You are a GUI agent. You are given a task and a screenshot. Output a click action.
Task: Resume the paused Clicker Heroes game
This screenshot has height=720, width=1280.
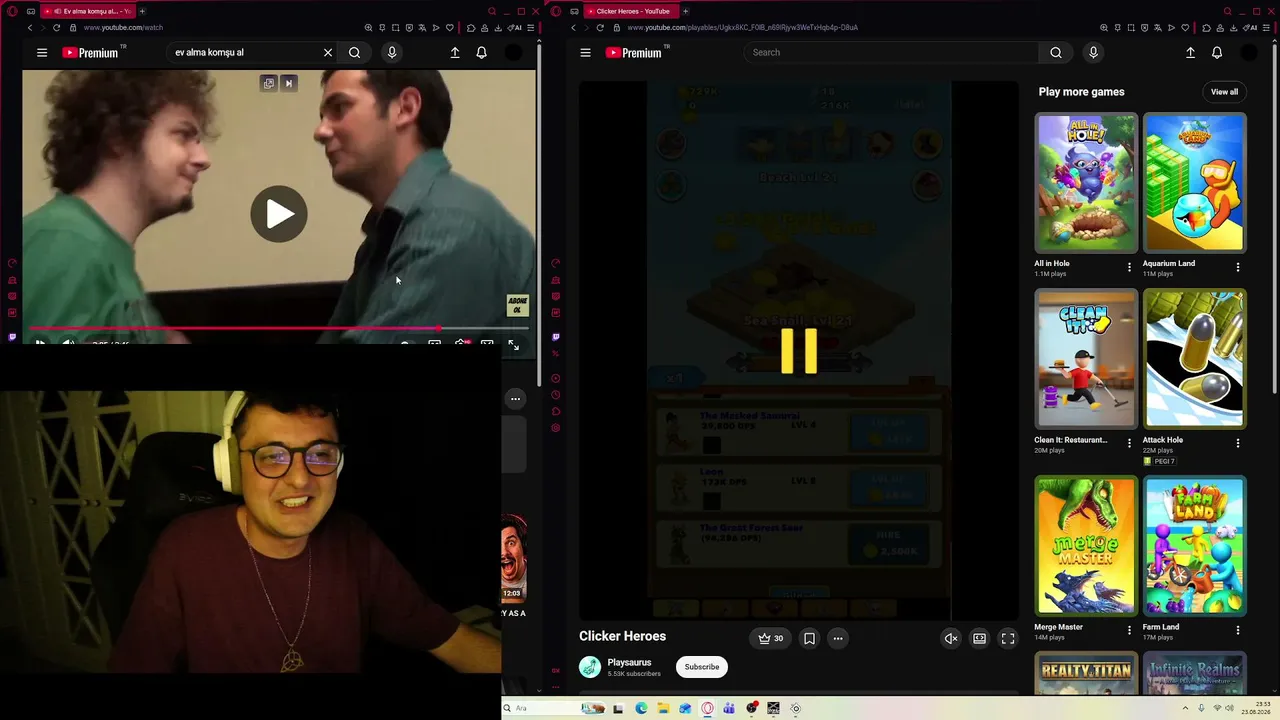coord(799,351)
